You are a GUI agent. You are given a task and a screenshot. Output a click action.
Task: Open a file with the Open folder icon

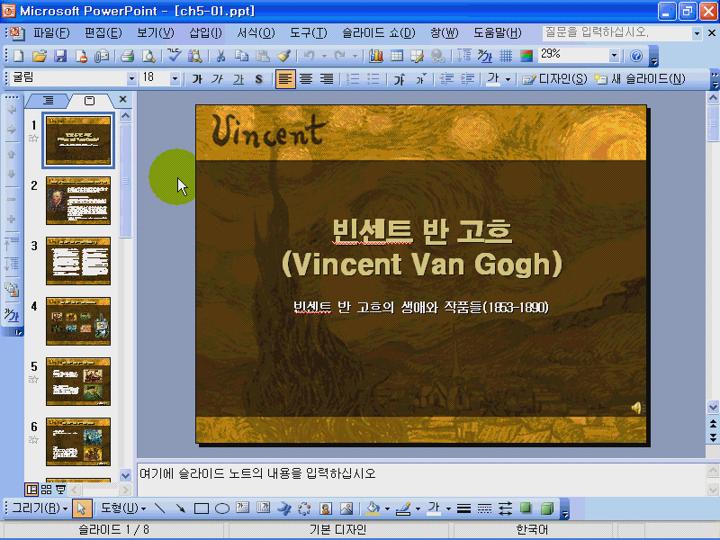pyautogui.click(x=39, y=56)
